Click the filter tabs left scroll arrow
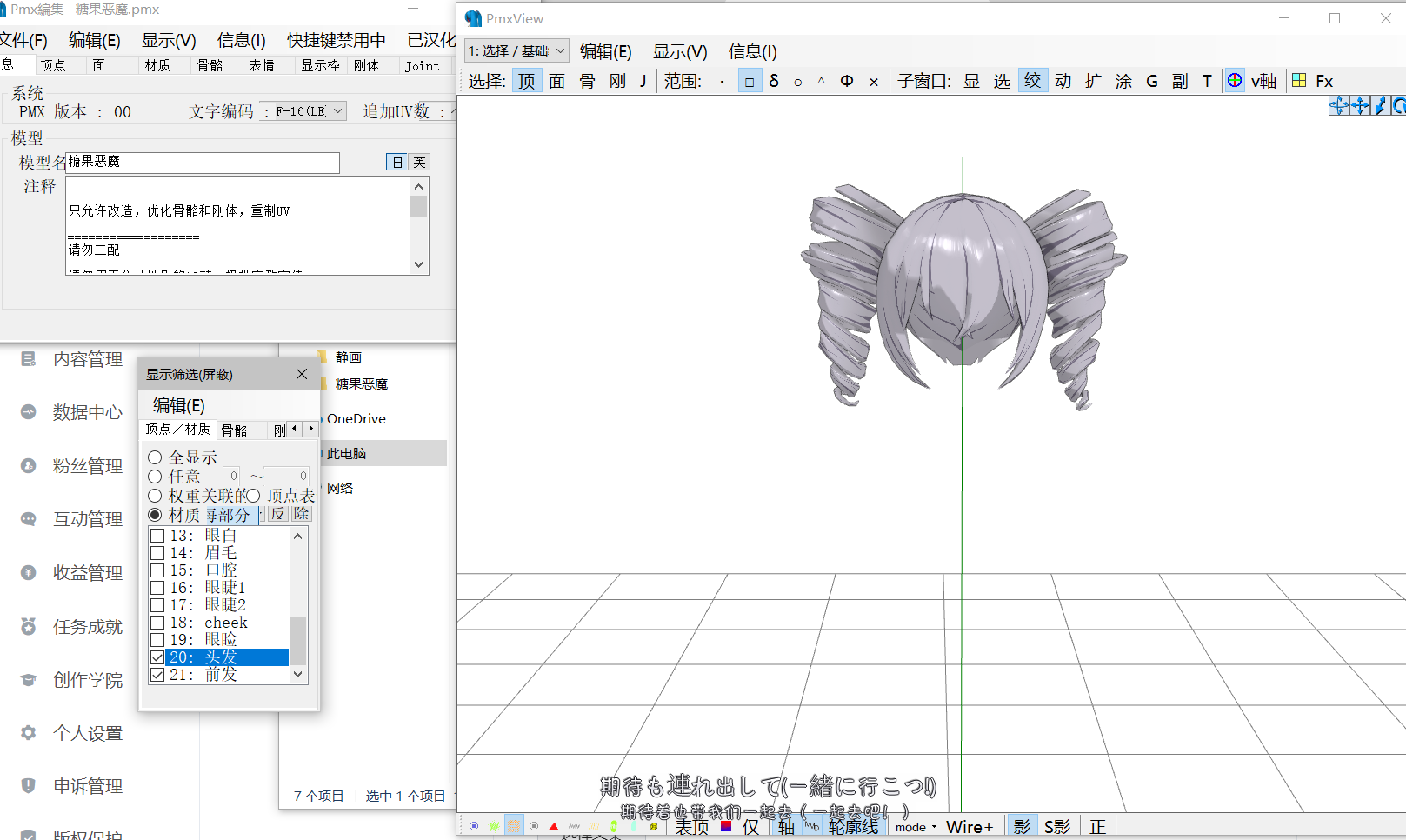 [x=295, y=428]
